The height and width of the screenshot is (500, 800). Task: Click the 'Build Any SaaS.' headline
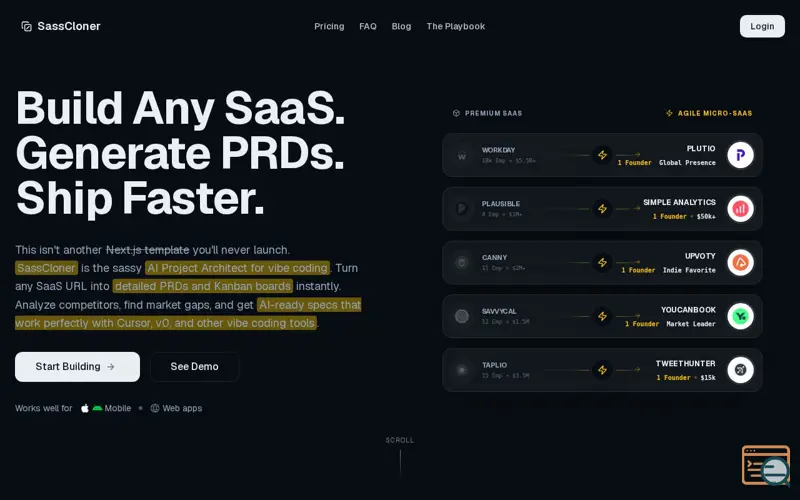[x=181, y=108]
